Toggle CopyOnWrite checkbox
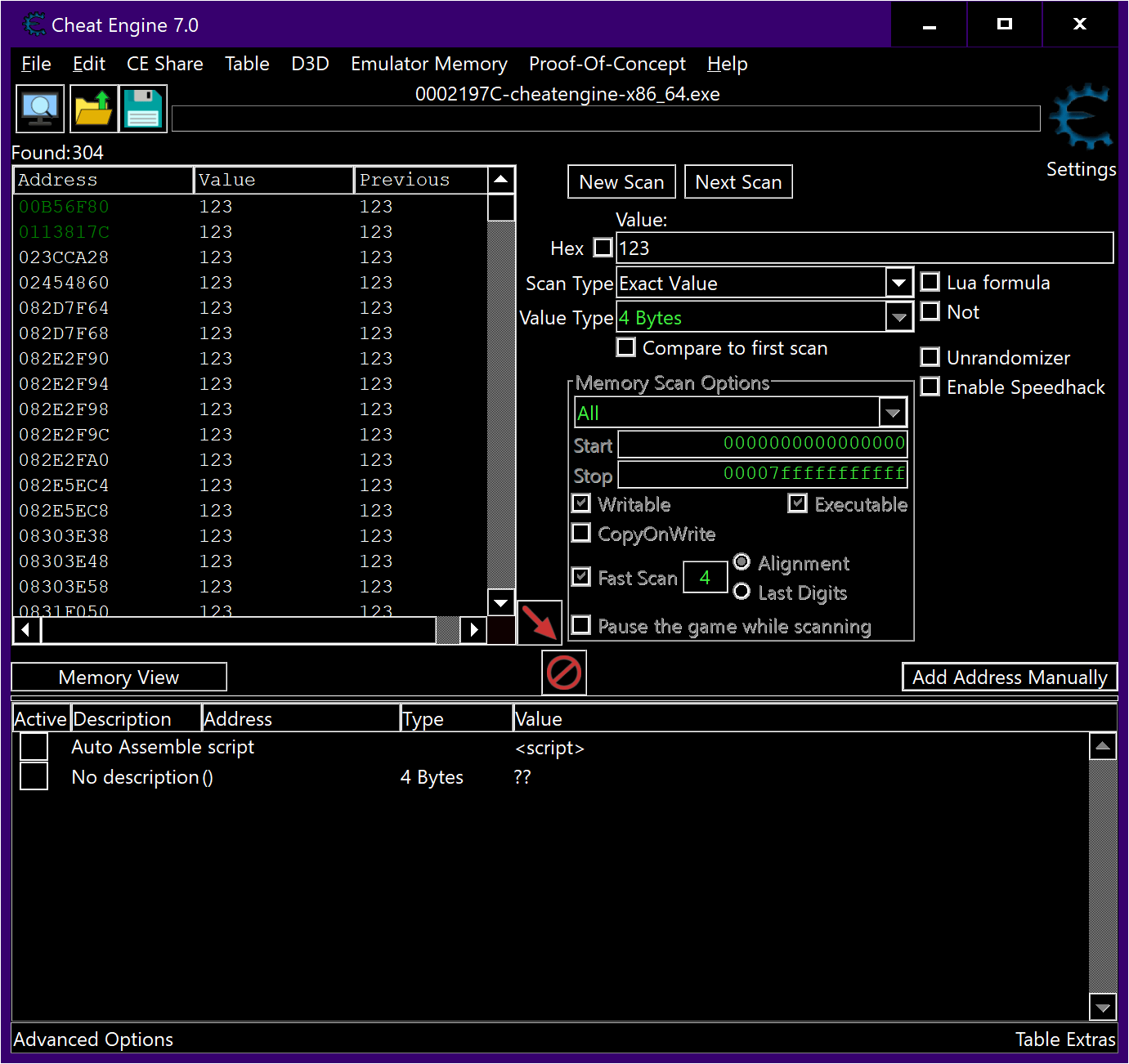The image size is (1129, 1064). [x=581, y=533]
